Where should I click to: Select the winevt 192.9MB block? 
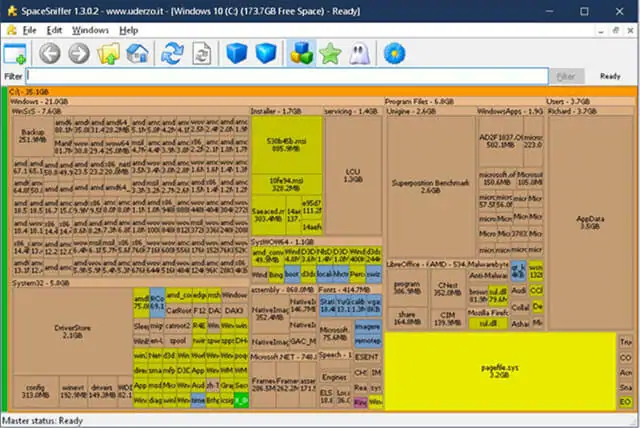click(73, 392)
